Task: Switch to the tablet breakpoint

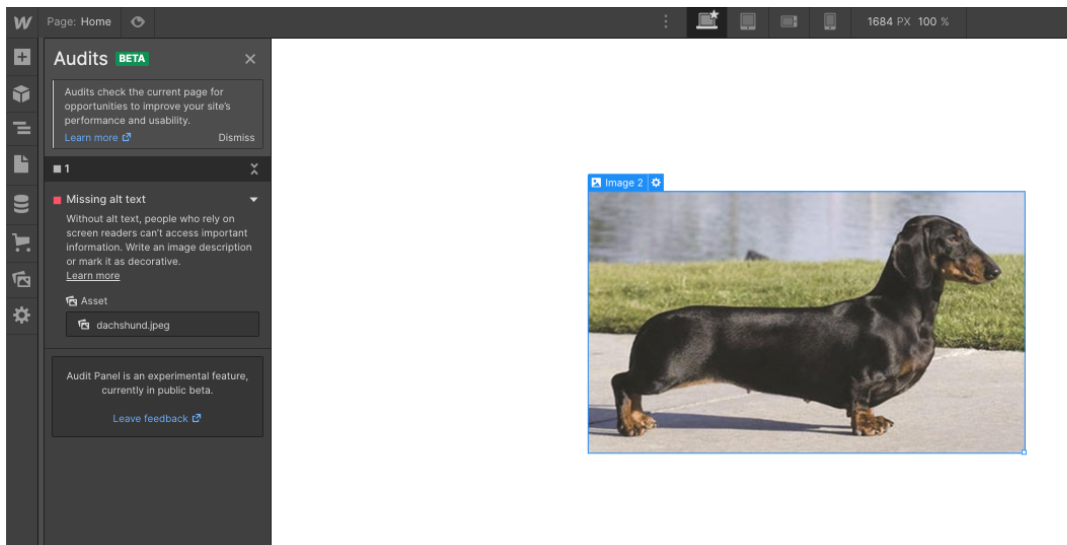Action: 748,22
